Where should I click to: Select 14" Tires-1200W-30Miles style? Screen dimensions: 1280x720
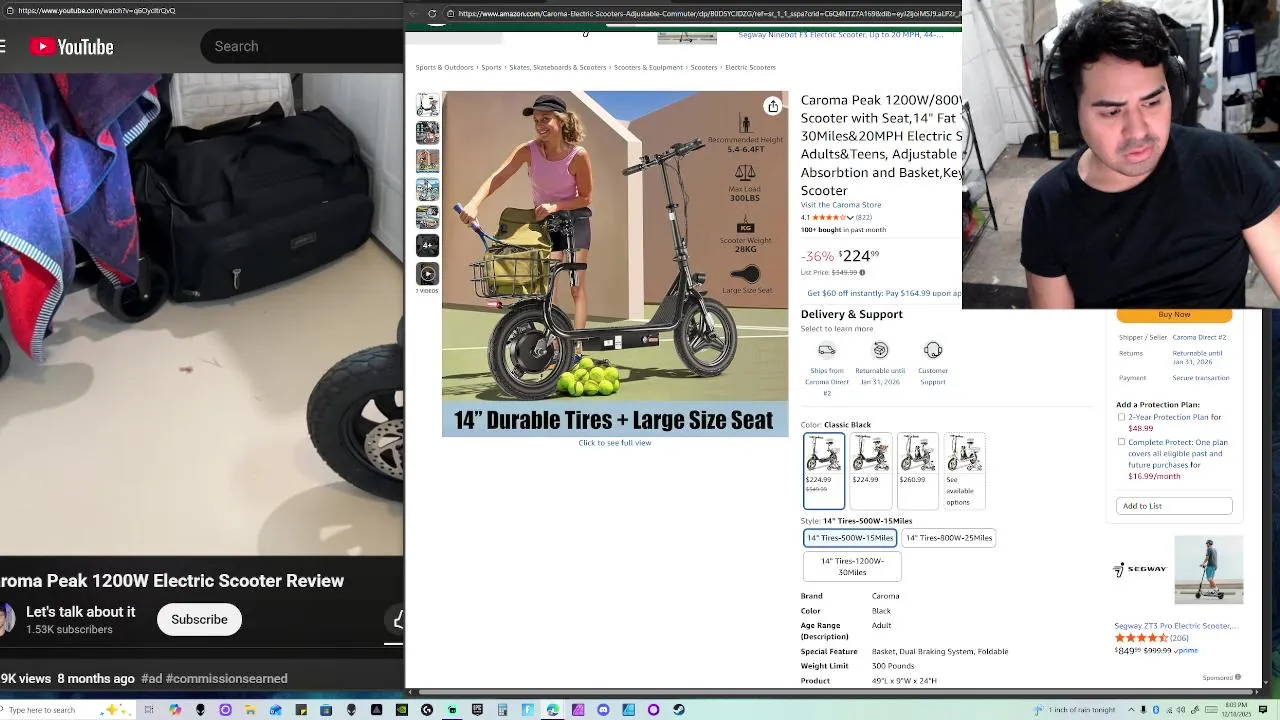point(852,566)
